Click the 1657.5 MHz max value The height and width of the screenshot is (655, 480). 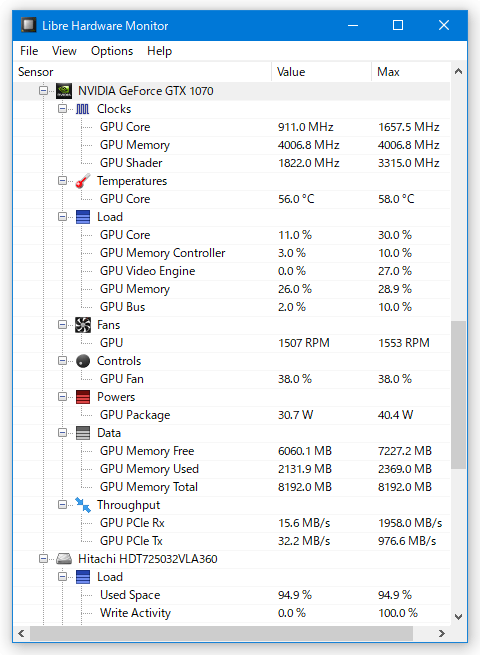click(x=409, y=127)
